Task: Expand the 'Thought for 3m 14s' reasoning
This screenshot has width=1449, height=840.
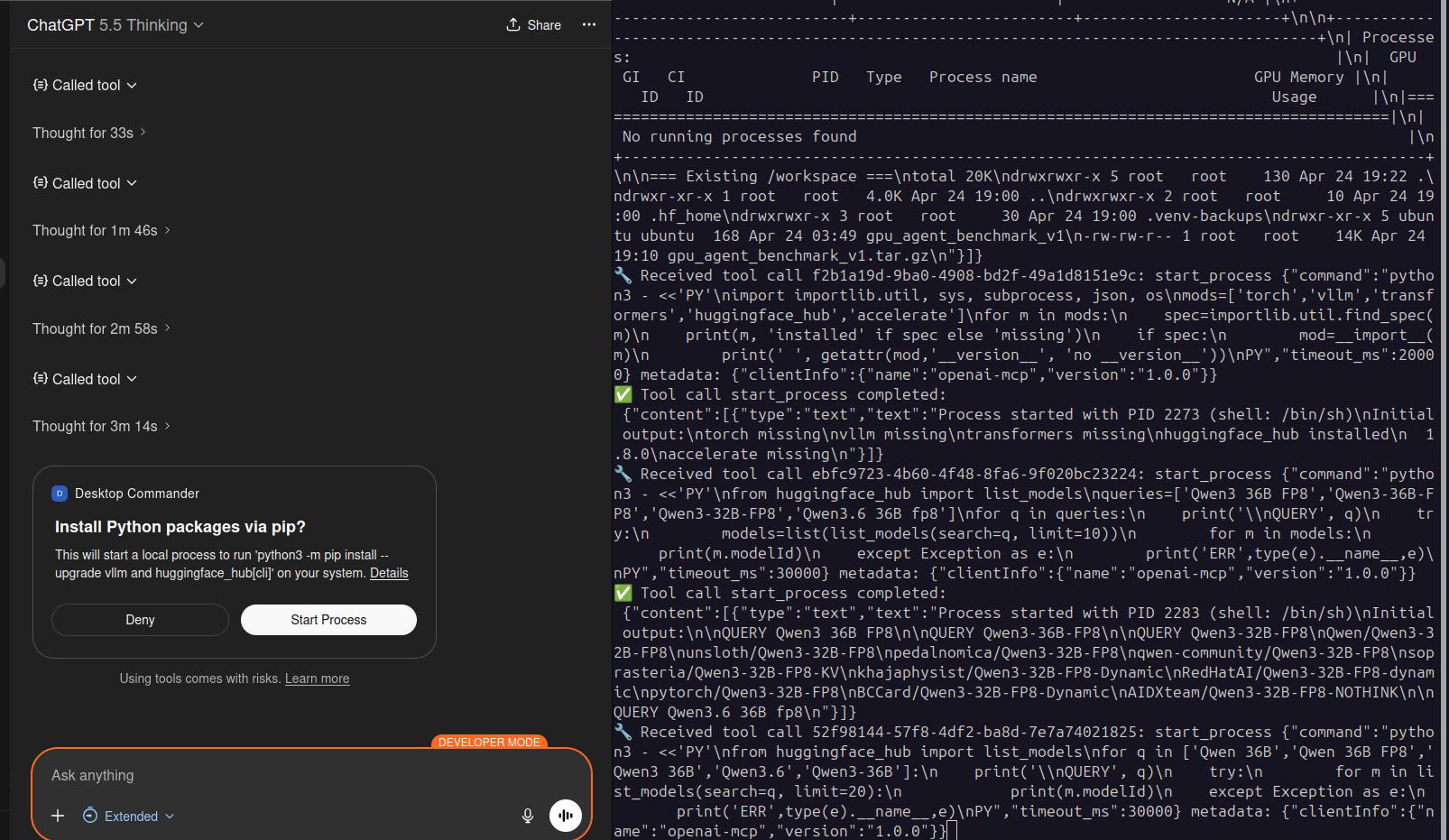Action: pos(101,426)
